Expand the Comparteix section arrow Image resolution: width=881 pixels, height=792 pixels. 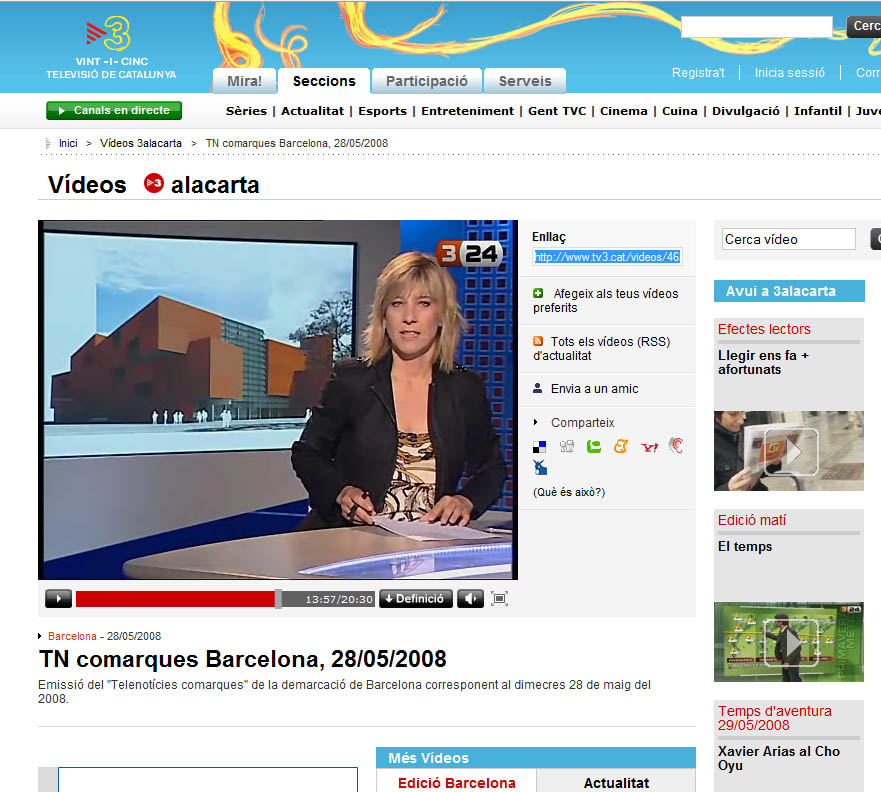pyautogui.click(x=535, y=422)
